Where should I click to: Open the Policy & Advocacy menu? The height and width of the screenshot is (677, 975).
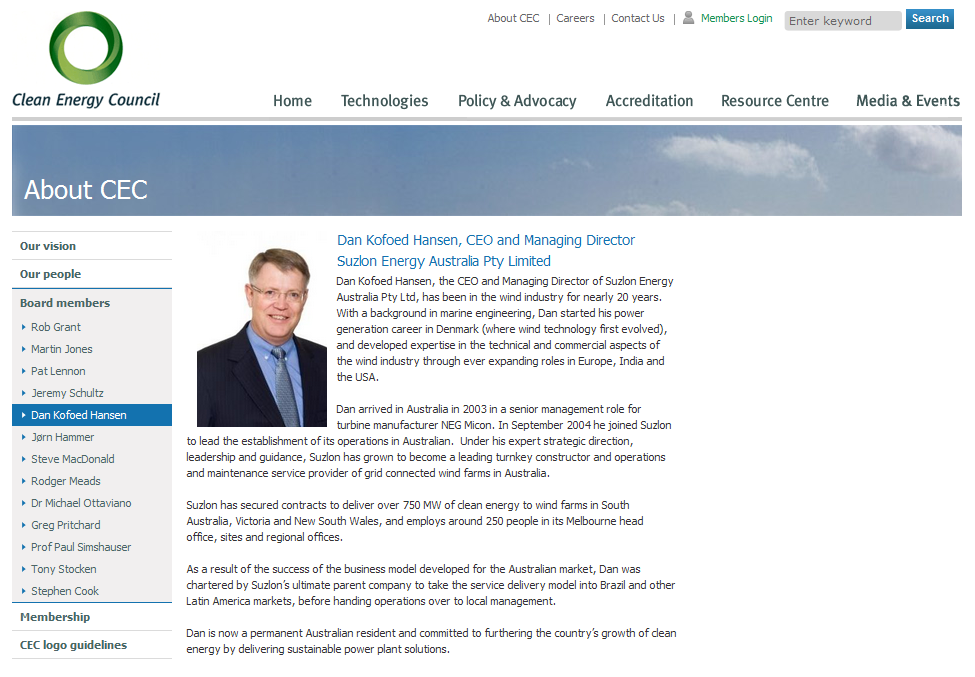click(517, 101)
